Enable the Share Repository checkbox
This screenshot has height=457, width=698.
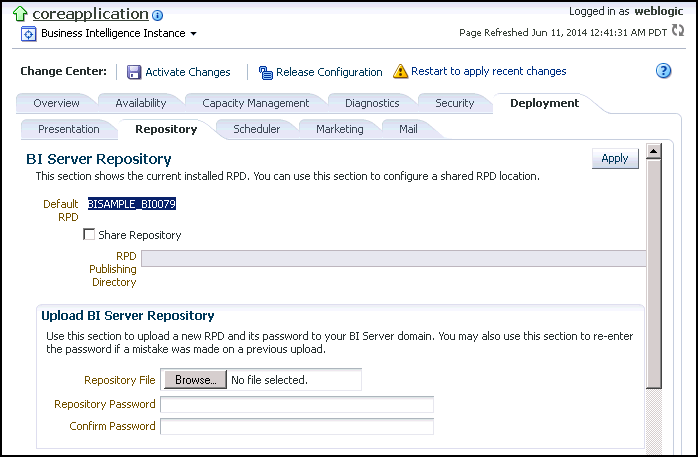(x=89, y=234)
